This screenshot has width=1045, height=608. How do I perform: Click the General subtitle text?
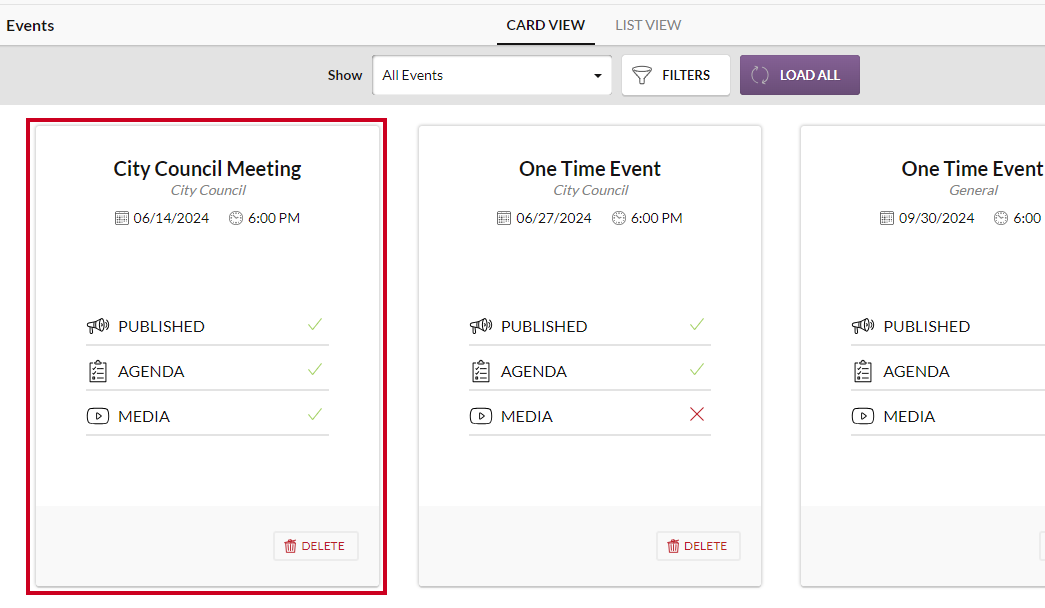pyautogui.click(x=974, y=190)
